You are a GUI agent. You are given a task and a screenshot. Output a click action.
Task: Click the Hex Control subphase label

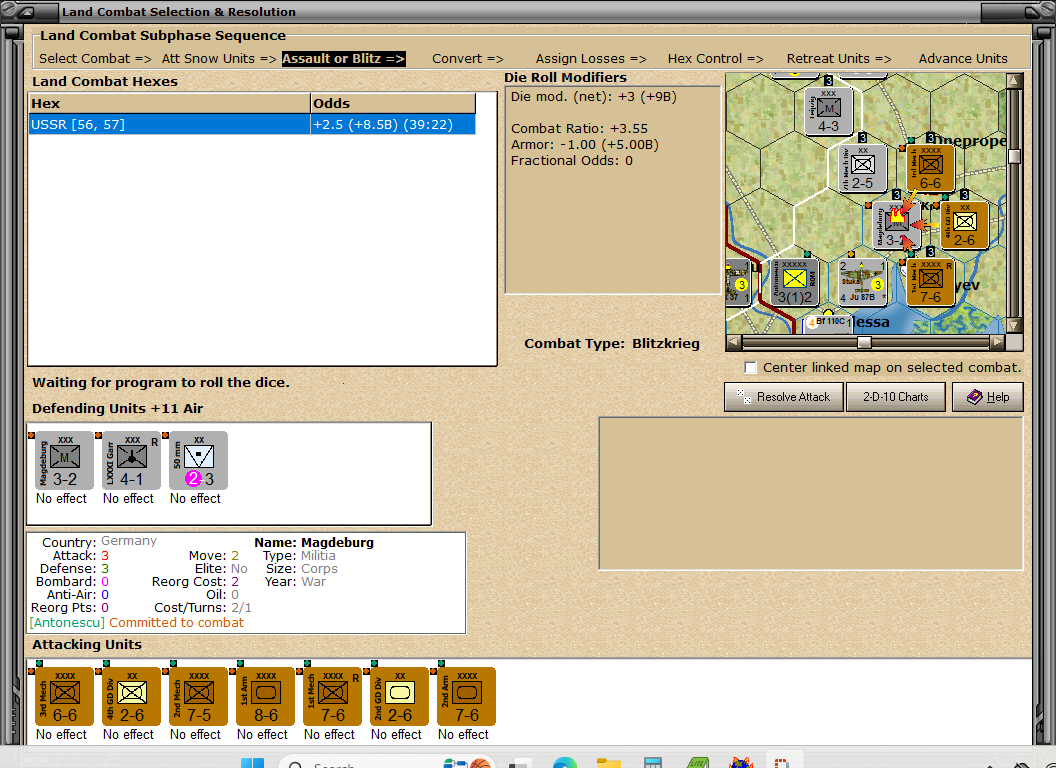(715, 59)
